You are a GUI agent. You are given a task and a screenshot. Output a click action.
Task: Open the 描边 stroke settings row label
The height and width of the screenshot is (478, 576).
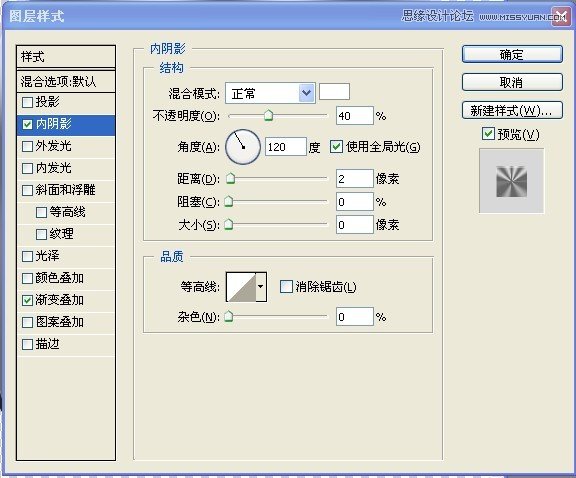47,344
